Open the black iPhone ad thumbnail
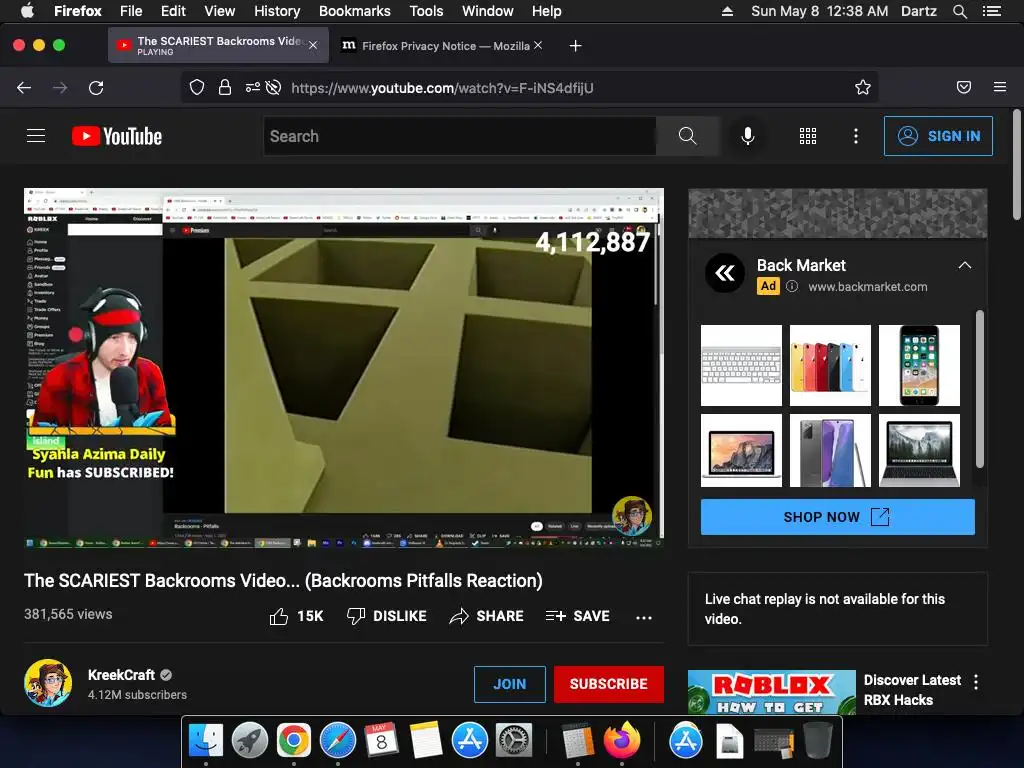The height and width of the screenshot is (768, 1024). click(919, 365)
